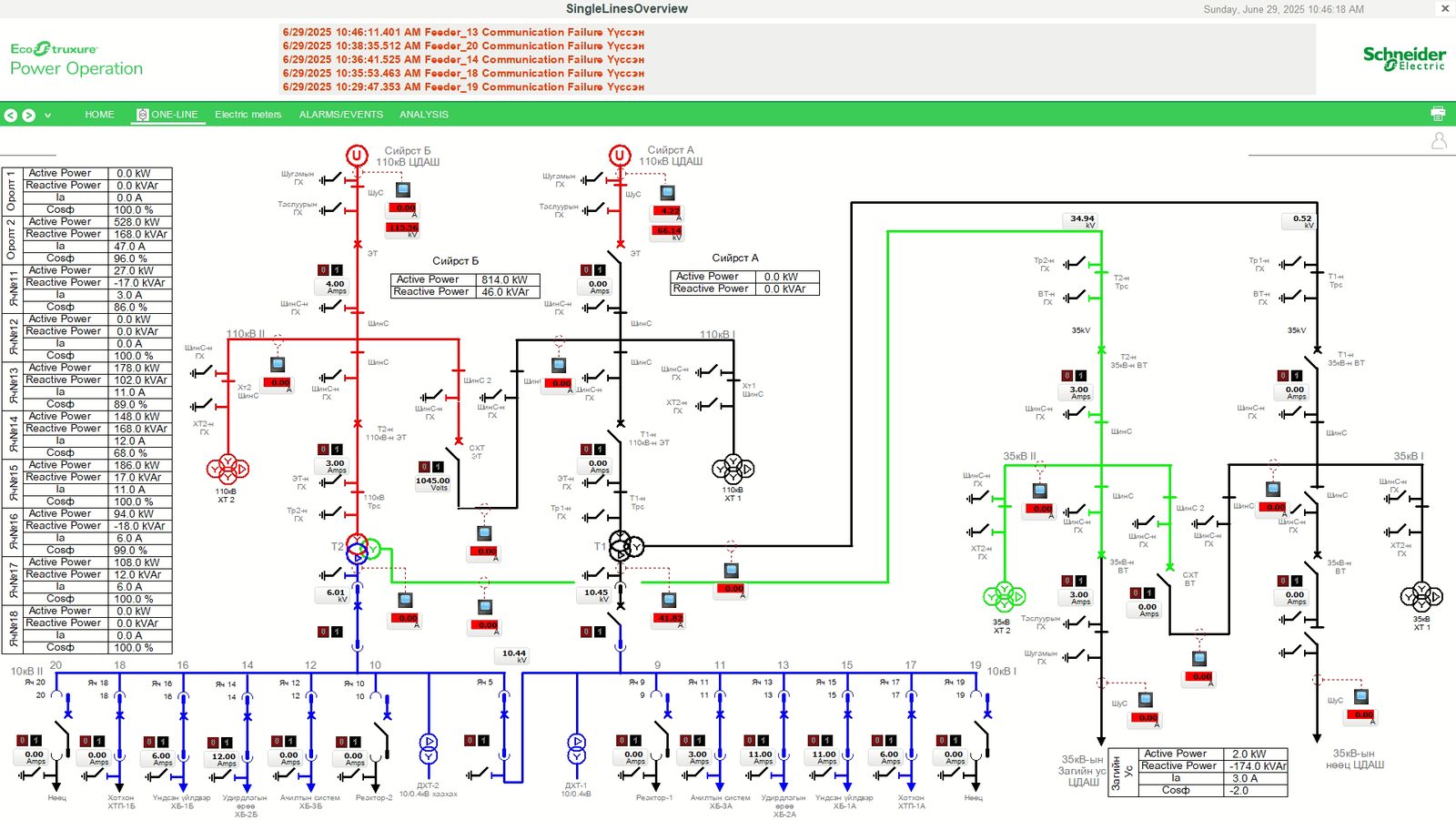Open the user profile icon
The height and width of the screenshot is (820, 1456).
[x=1439, y=141]
